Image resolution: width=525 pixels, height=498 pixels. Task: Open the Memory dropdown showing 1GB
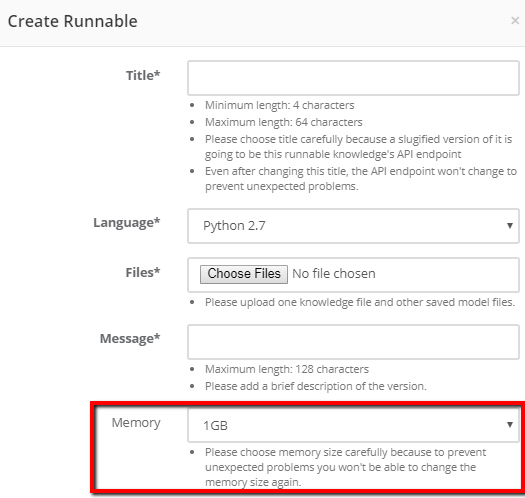pos(353,425)
